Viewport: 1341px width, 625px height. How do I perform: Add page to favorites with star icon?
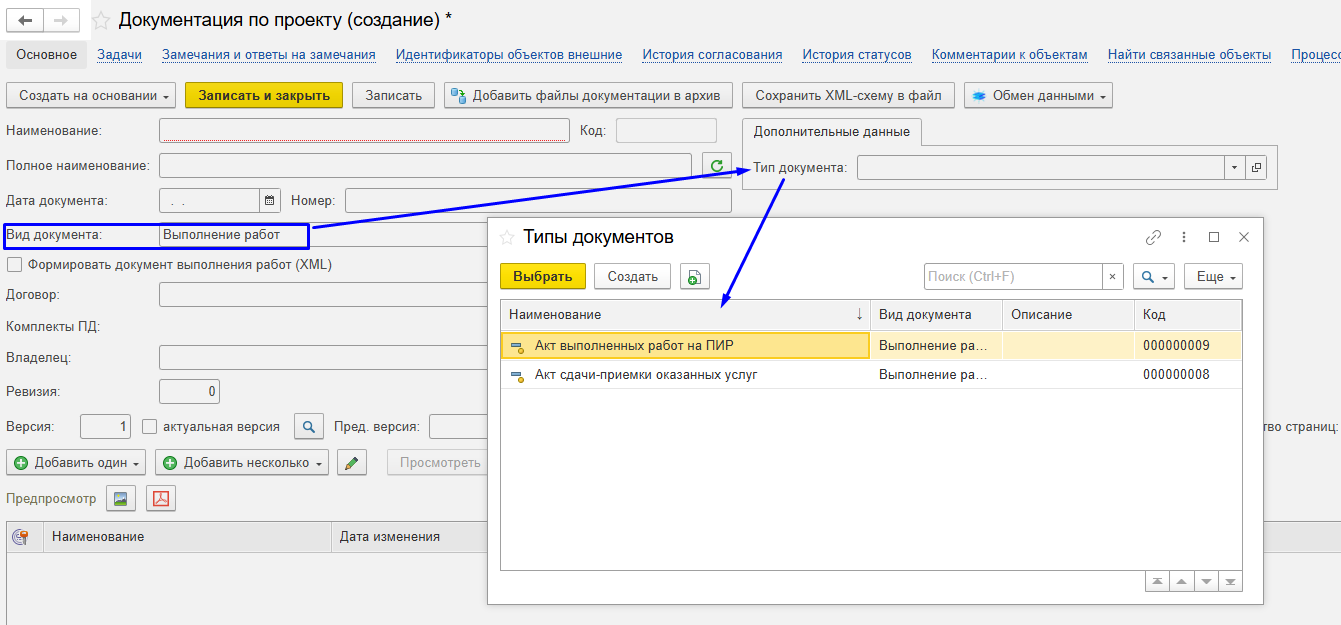(101, 20)
